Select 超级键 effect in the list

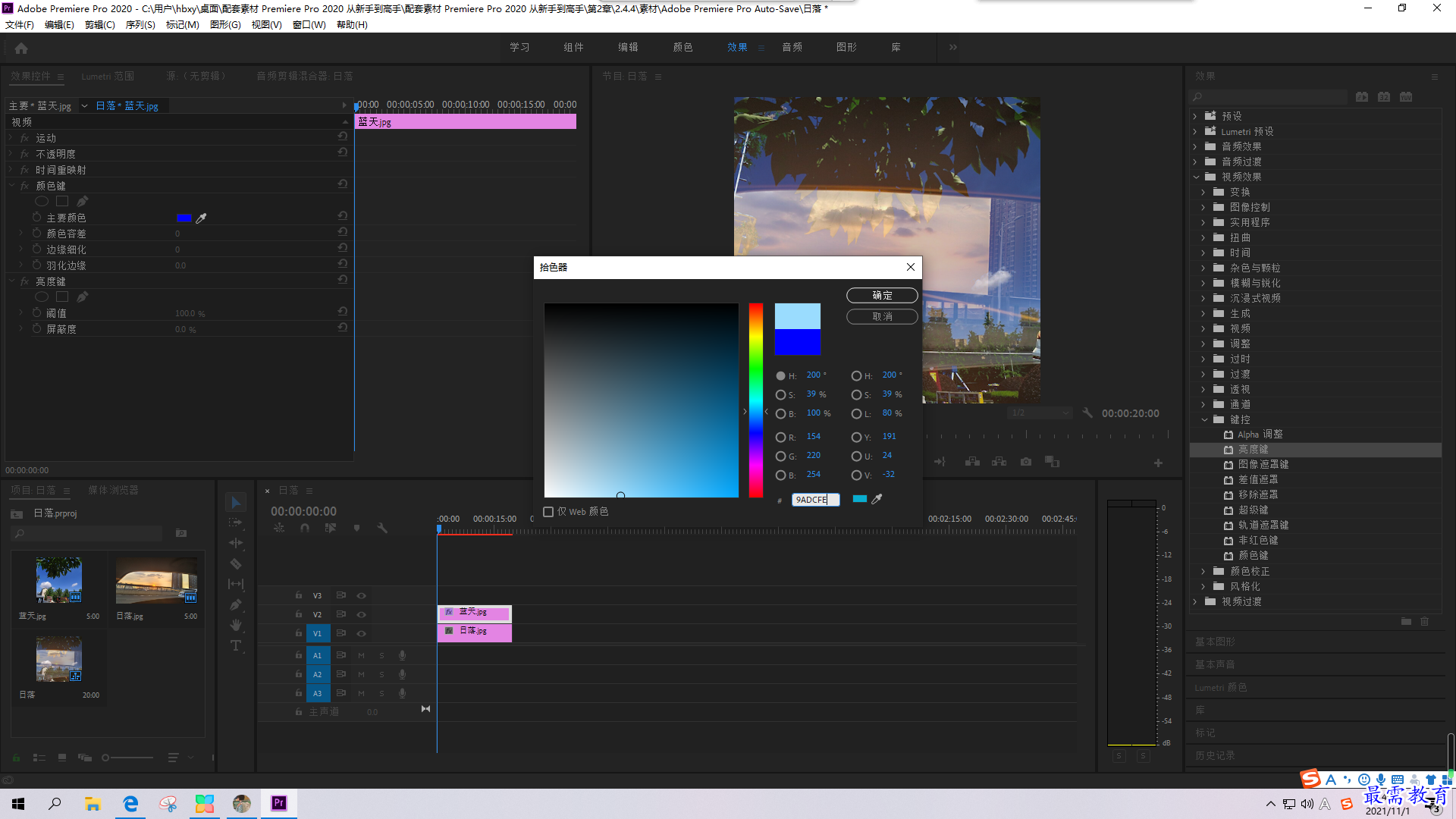point(1253,510)
